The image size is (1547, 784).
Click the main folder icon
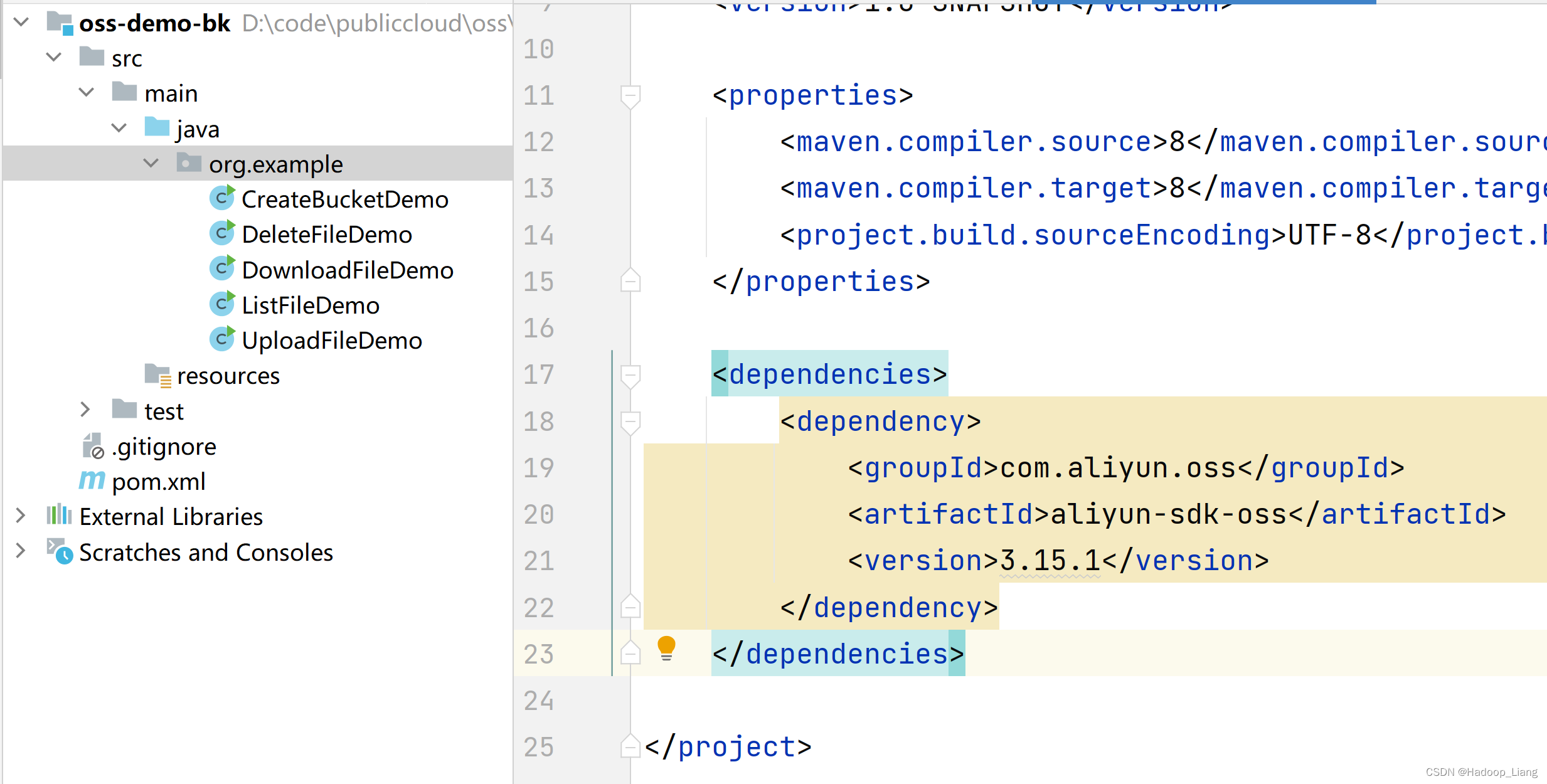coord(125,92)
